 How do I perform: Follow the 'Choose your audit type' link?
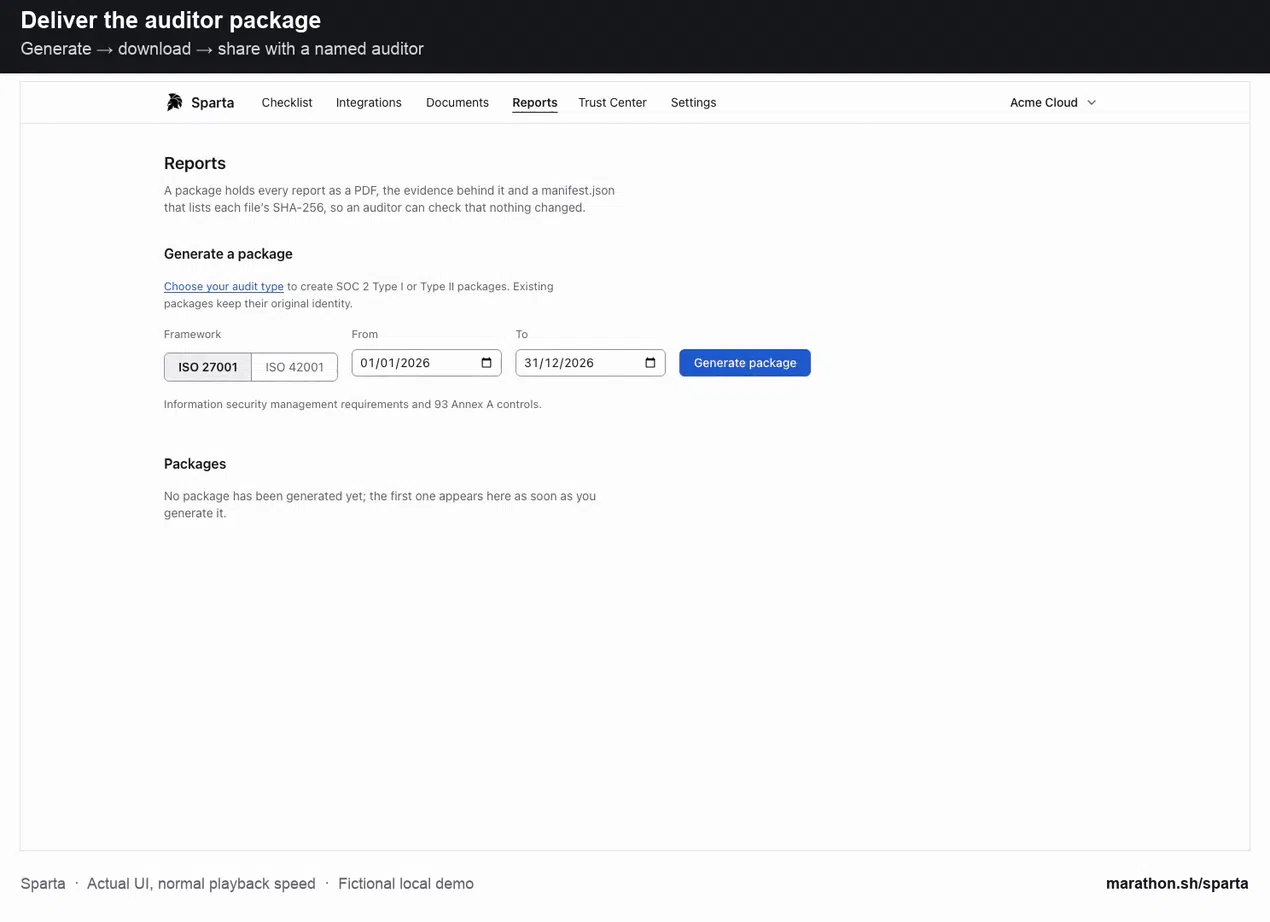coord(224,286)
